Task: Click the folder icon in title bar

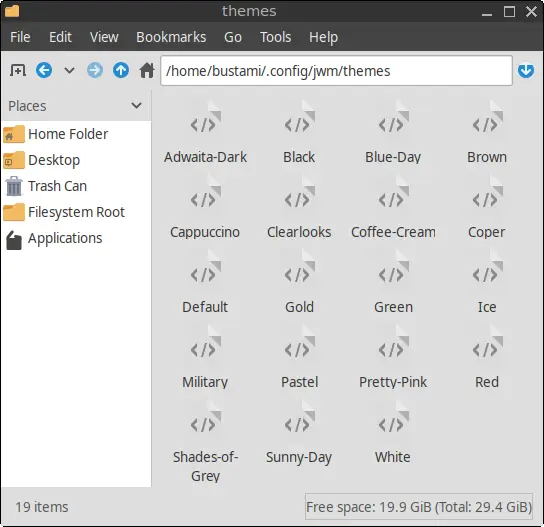Action: click(12, 11)
